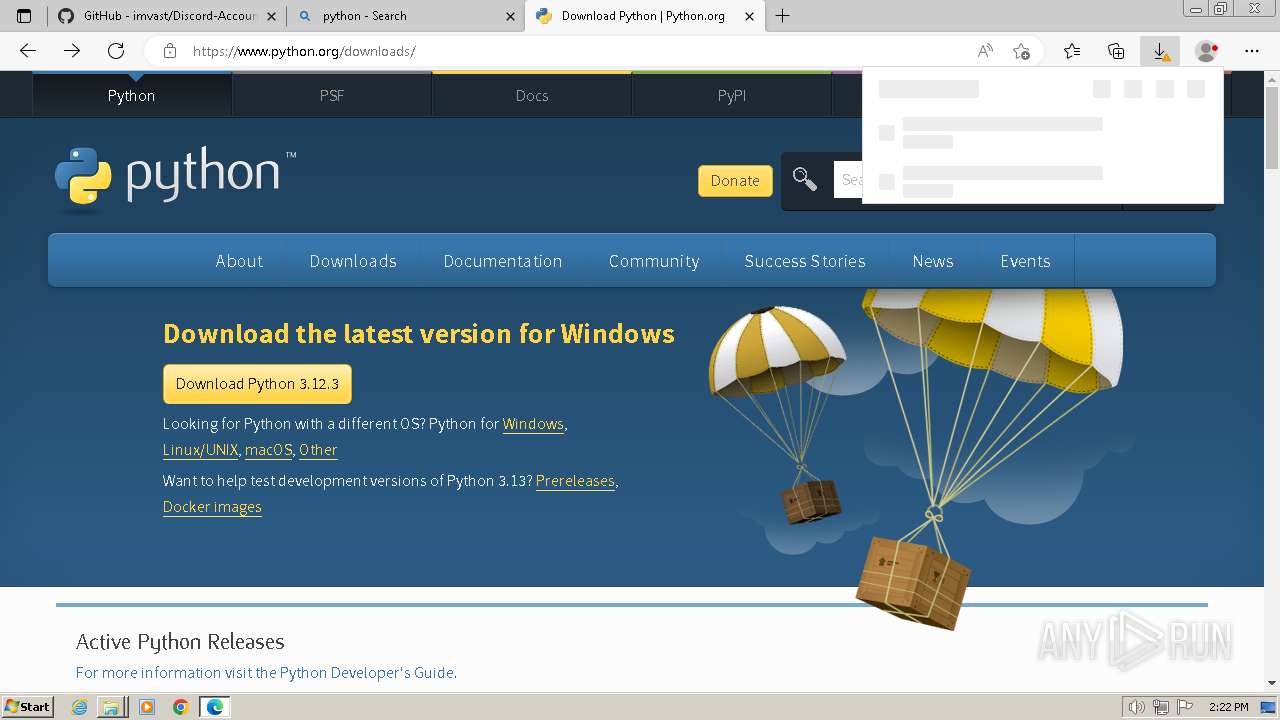Click the Edge taskbar icon
This screenshot has height=720, width=1280.
[214, 707]
